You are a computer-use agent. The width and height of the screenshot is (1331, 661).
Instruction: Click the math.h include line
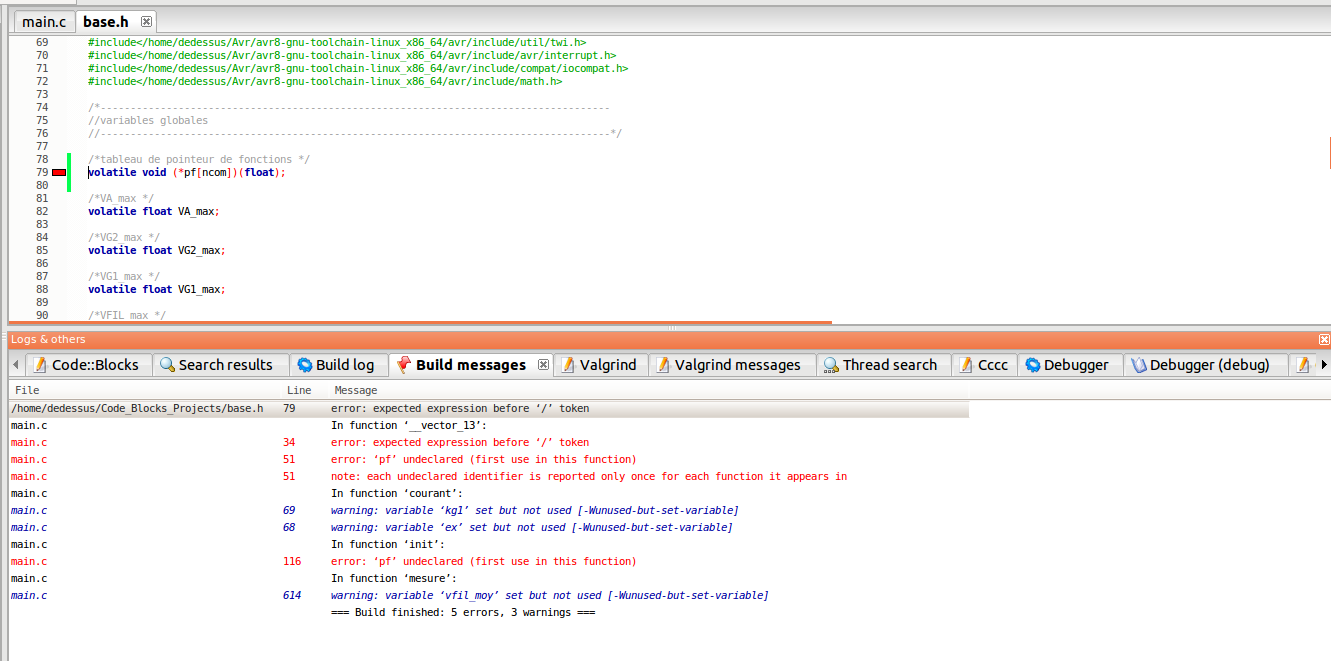coord(325,82)
